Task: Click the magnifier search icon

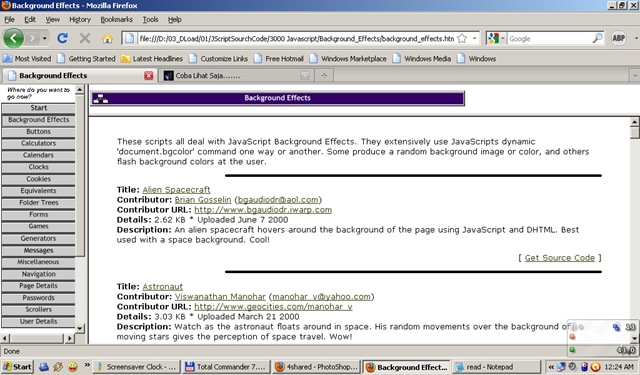Action: 597,38
